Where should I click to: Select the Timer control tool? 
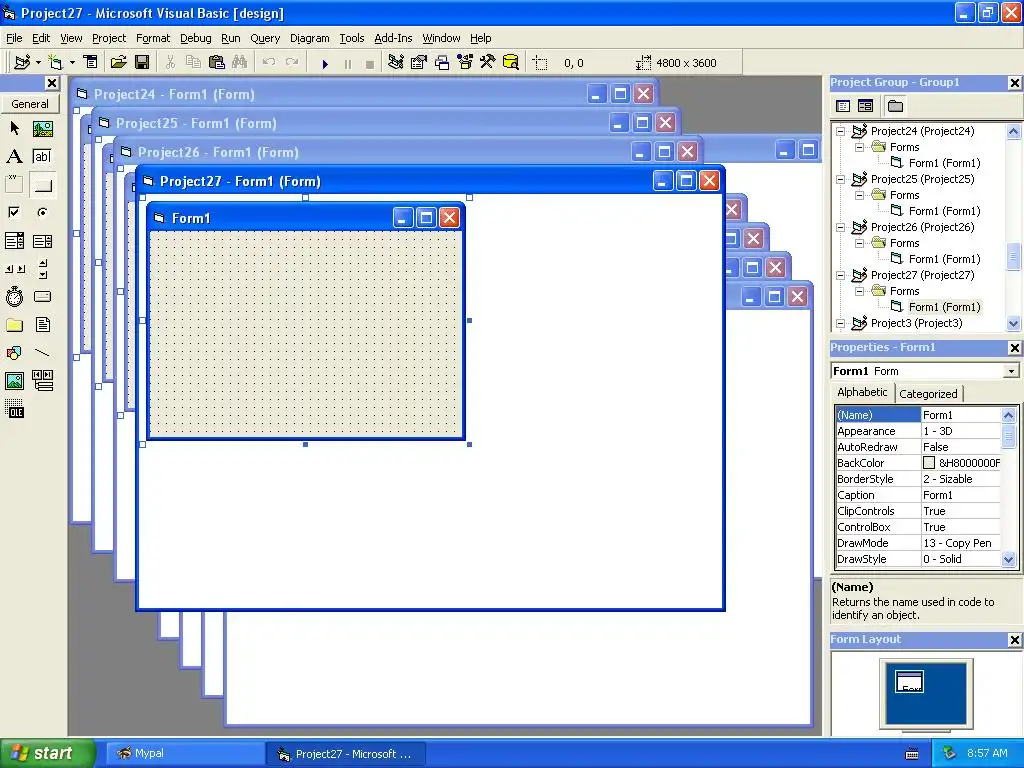coord(14,296)
